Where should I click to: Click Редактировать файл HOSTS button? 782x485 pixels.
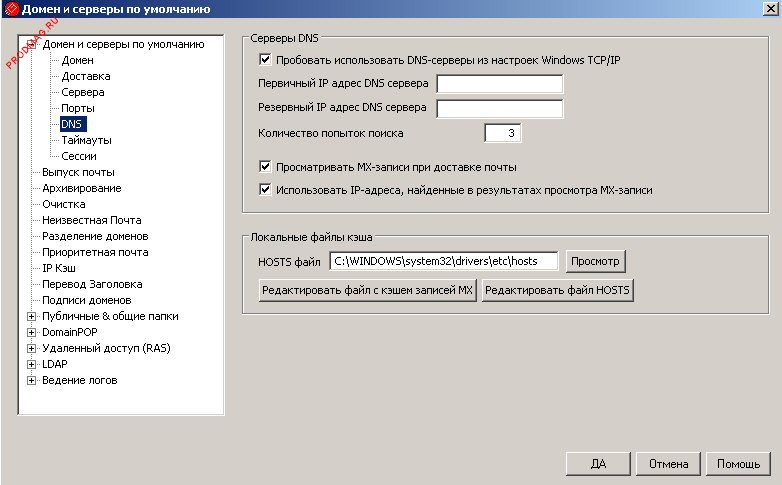(x=557, y=291)
